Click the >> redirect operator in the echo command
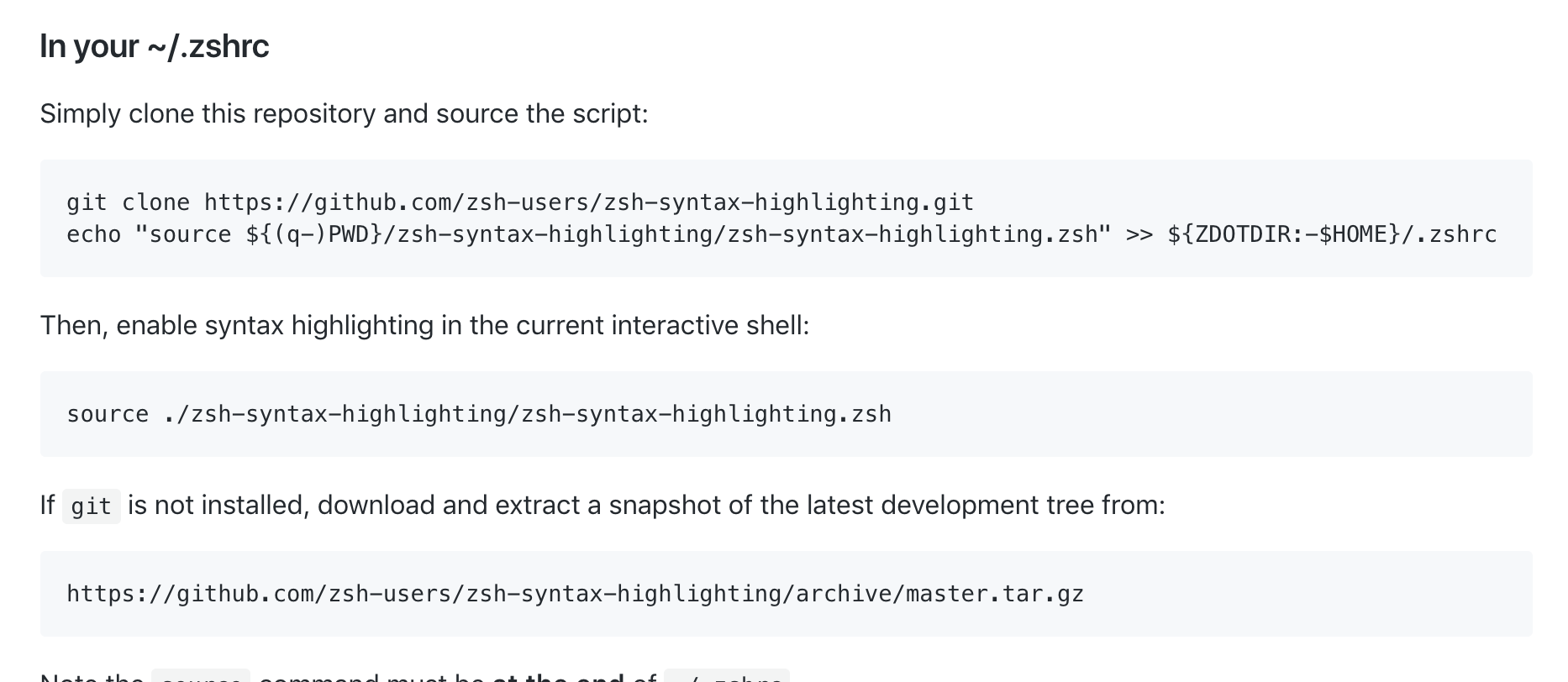This screenshot has width=1568, height=682. tap(1139, 234)
